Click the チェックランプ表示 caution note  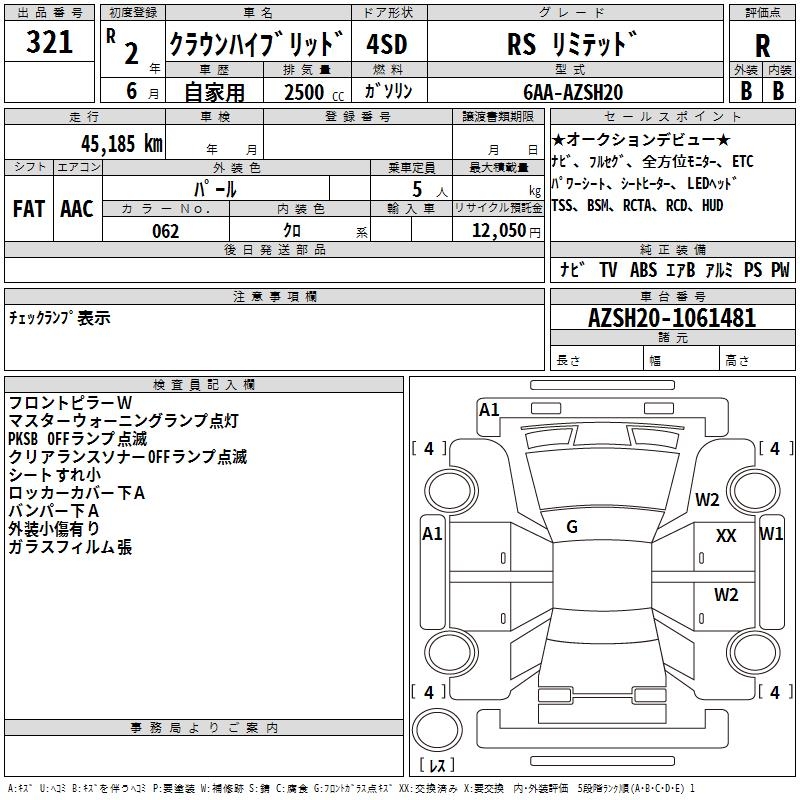60,318
